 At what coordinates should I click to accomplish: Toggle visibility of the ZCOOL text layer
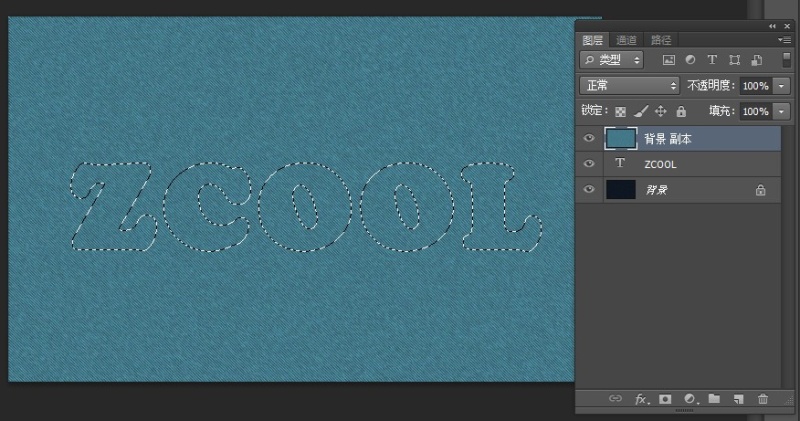(x=589, y=163)
